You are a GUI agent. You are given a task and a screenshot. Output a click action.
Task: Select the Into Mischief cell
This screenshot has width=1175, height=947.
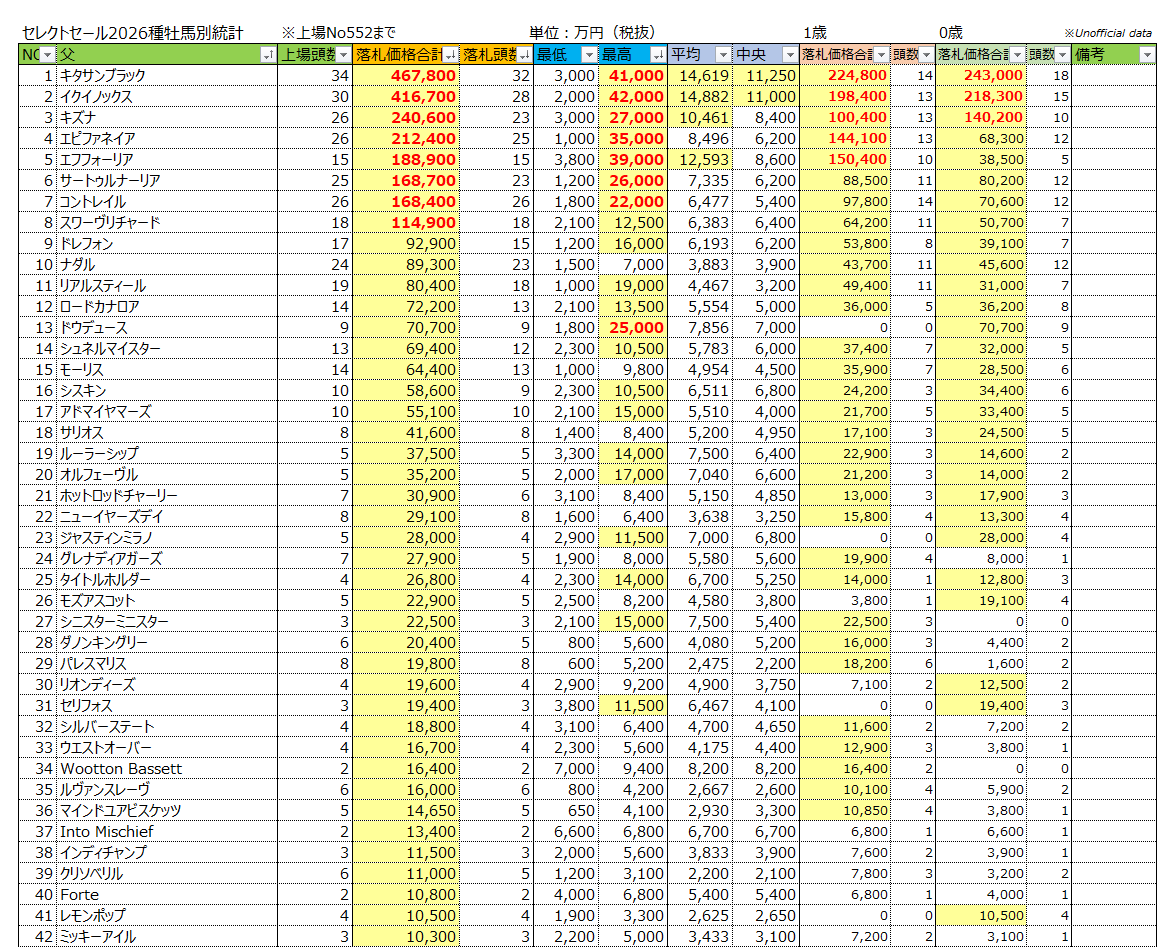(x=167, y=832)
